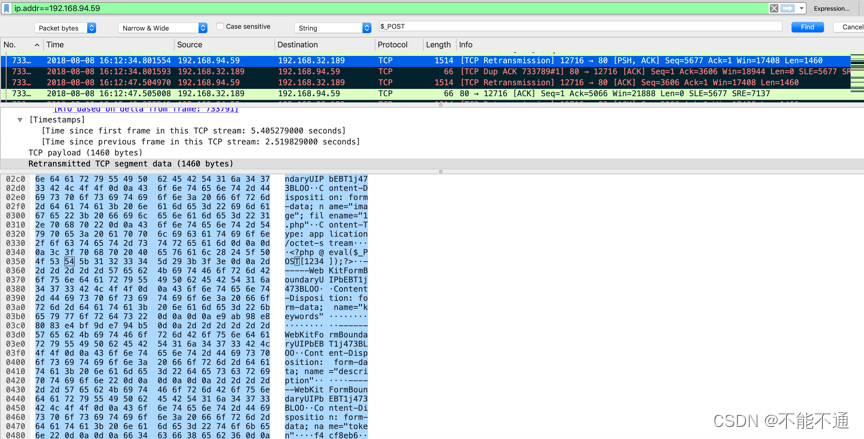Click ASCII text 'eval($_P' in bytes pane
Image resolution: width=864 pixels, height=439 pixels.
pyautogui.click(x=349, y=252)
